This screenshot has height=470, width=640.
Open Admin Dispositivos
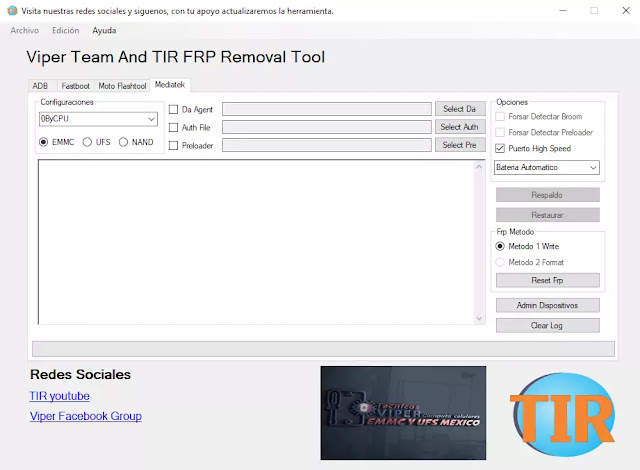coord(548,305)
